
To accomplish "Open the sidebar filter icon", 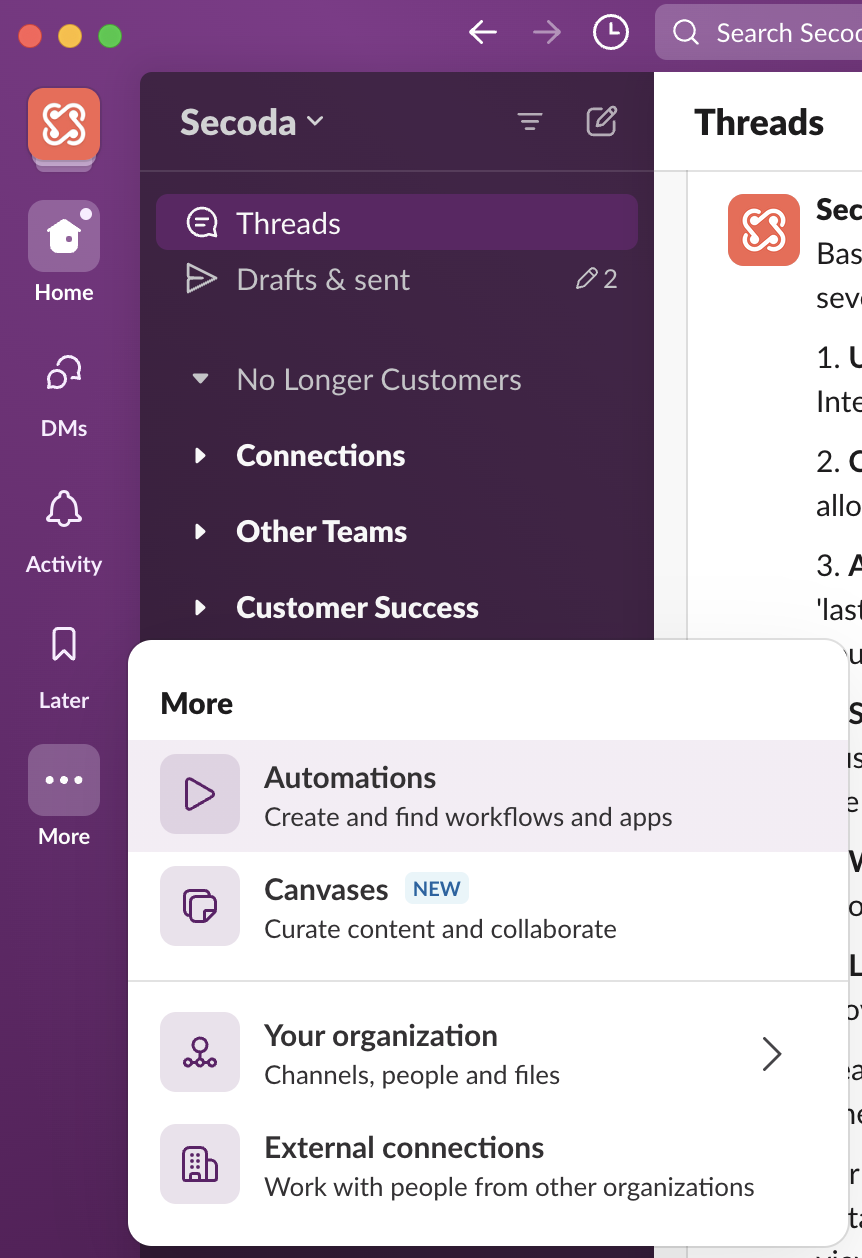I will click(x=529, y=122).
